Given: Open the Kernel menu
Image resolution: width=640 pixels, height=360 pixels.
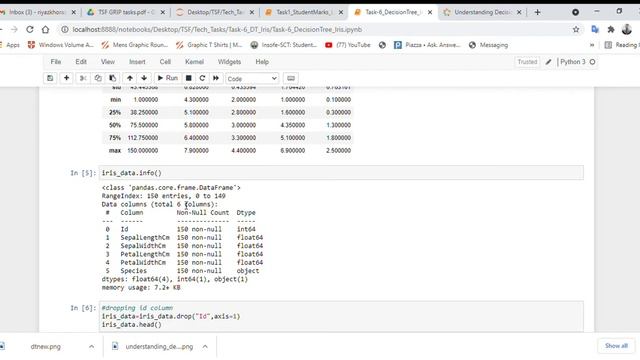Looking at the screenshot, I should click(194, 62).
